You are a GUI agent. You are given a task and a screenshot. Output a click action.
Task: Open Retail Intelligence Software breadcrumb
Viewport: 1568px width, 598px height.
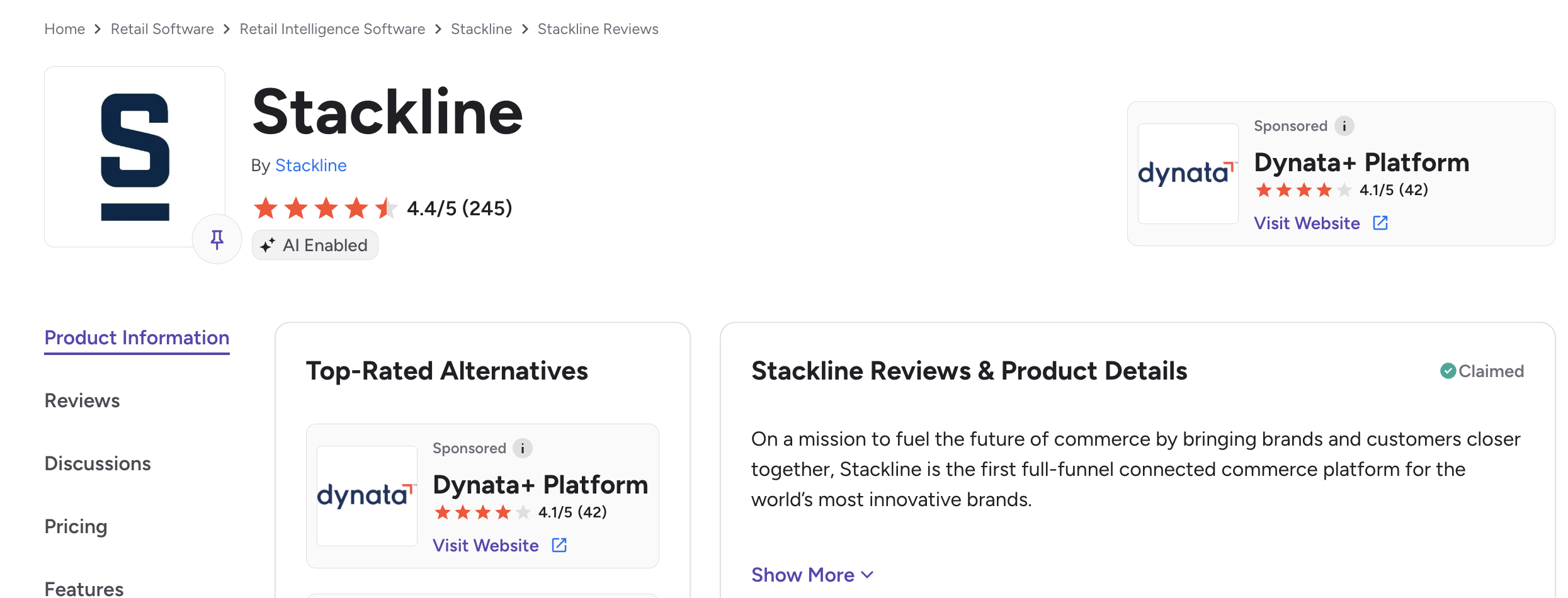[332, 29]
